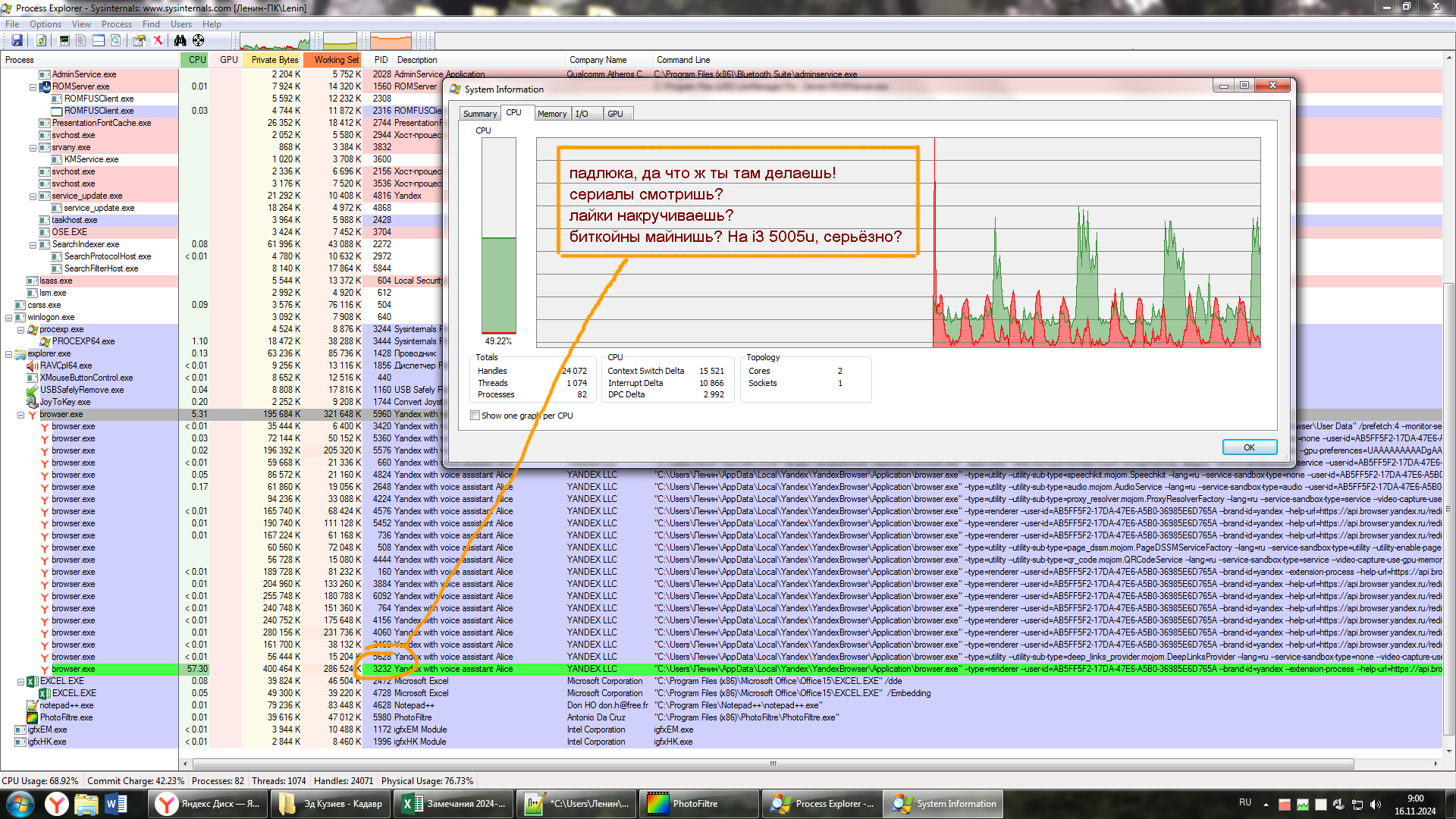Open pinned Yandex Browser in taskbar
This screenshot has height=819, width=1456.
(x=57, y=804)
